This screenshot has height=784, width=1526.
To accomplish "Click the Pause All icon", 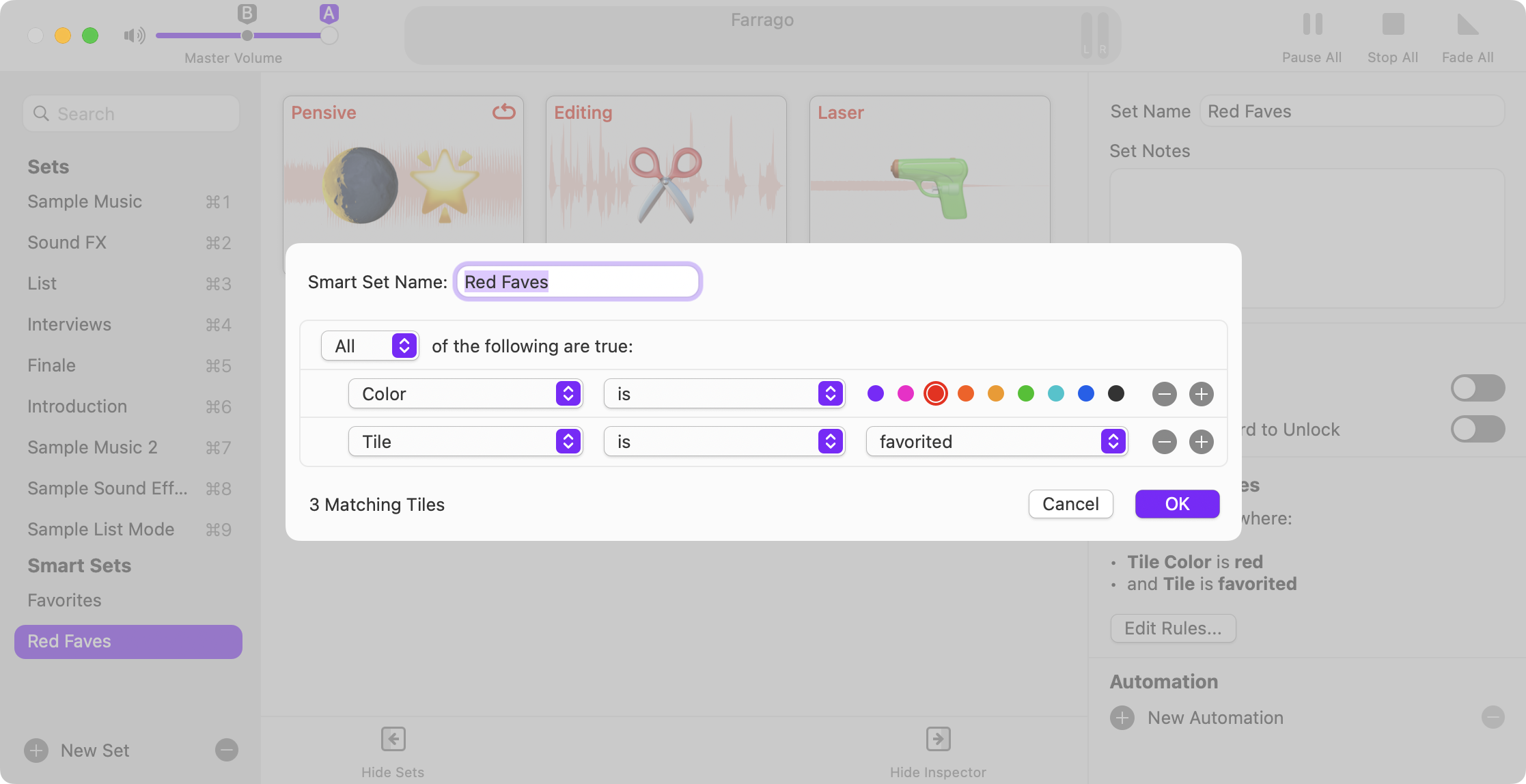I will coord(1312,25).
